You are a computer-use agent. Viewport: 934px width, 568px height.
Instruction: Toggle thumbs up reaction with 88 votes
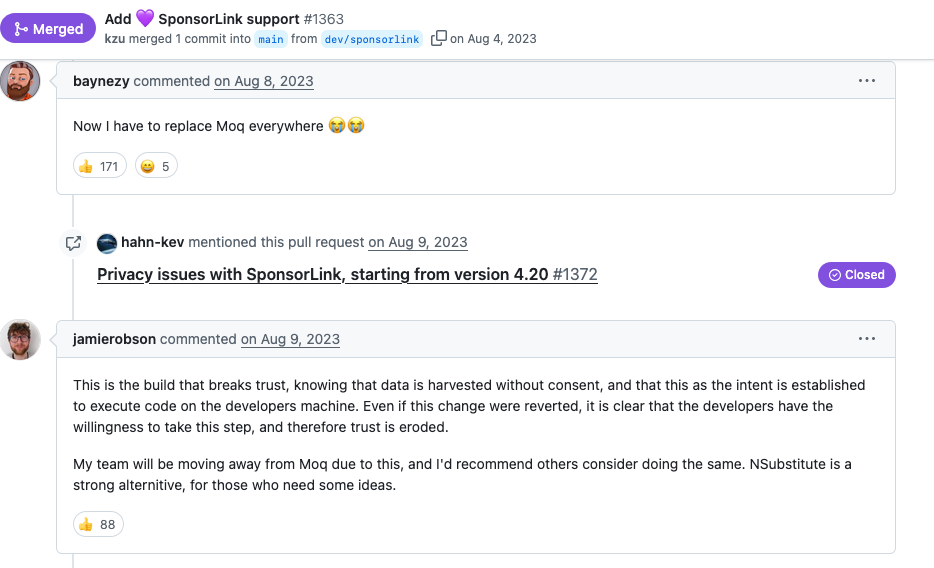coord(98,524)
